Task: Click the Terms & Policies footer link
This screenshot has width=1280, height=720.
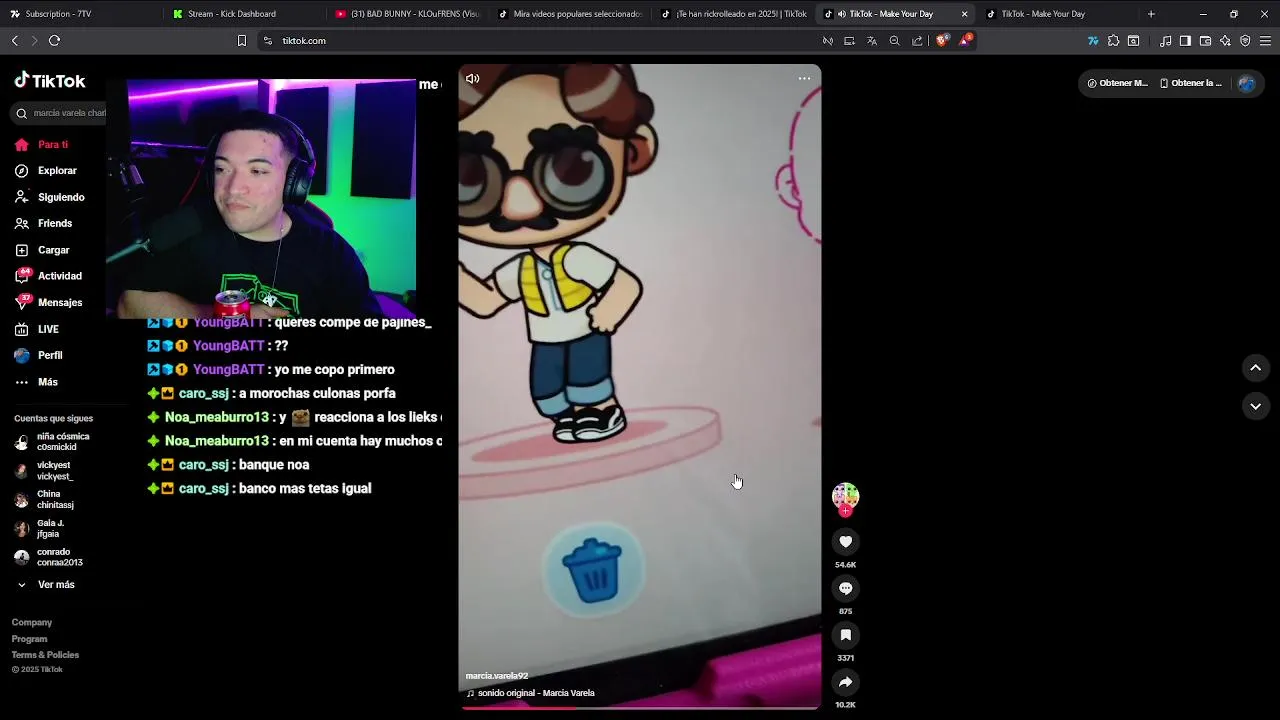Action: 45,655
